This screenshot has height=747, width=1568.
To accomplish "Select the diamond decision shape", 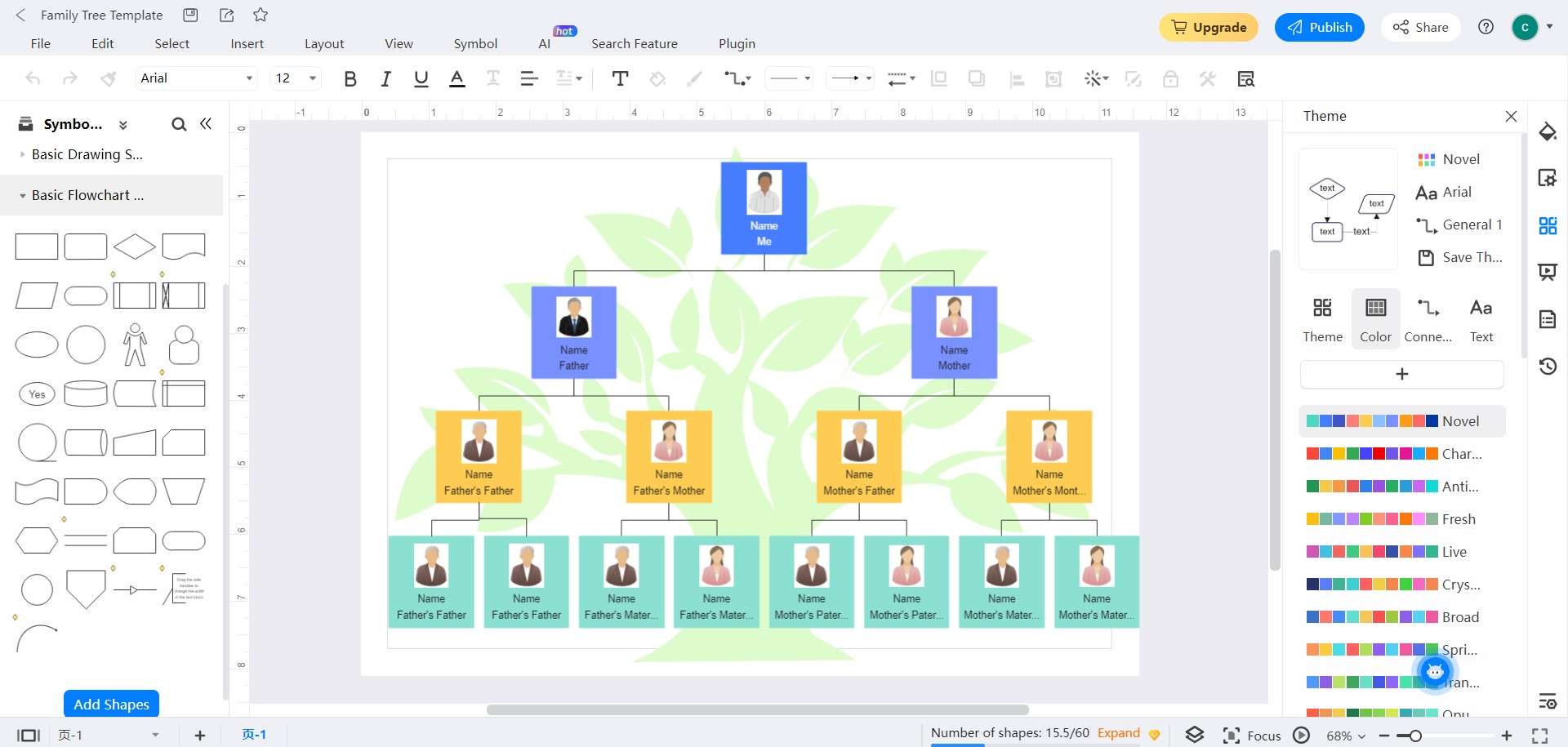I will click(x=135, y=246).
